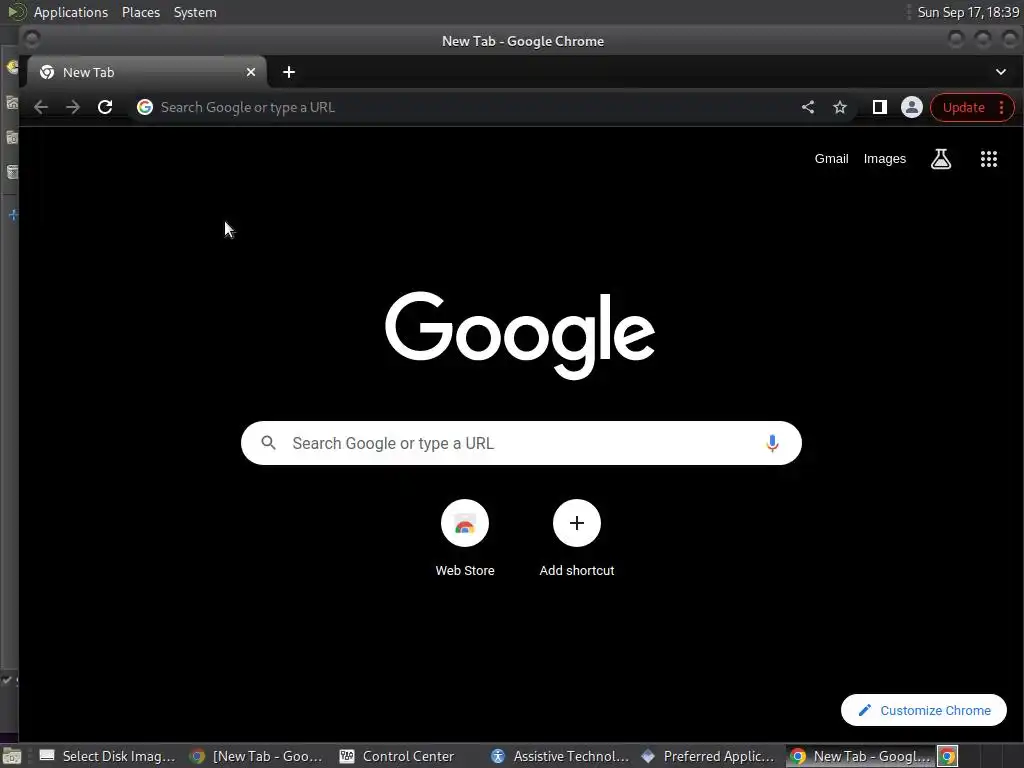
Task: Go back using the back arrow
Action: click(40, 107)
